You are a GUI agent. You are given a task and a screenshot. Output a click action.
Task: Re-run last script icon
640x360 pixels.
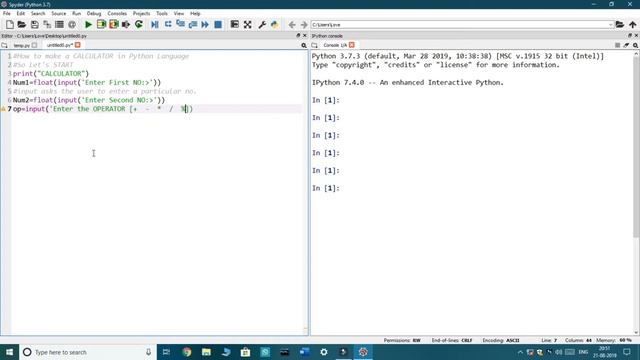[x=139, y=24]
